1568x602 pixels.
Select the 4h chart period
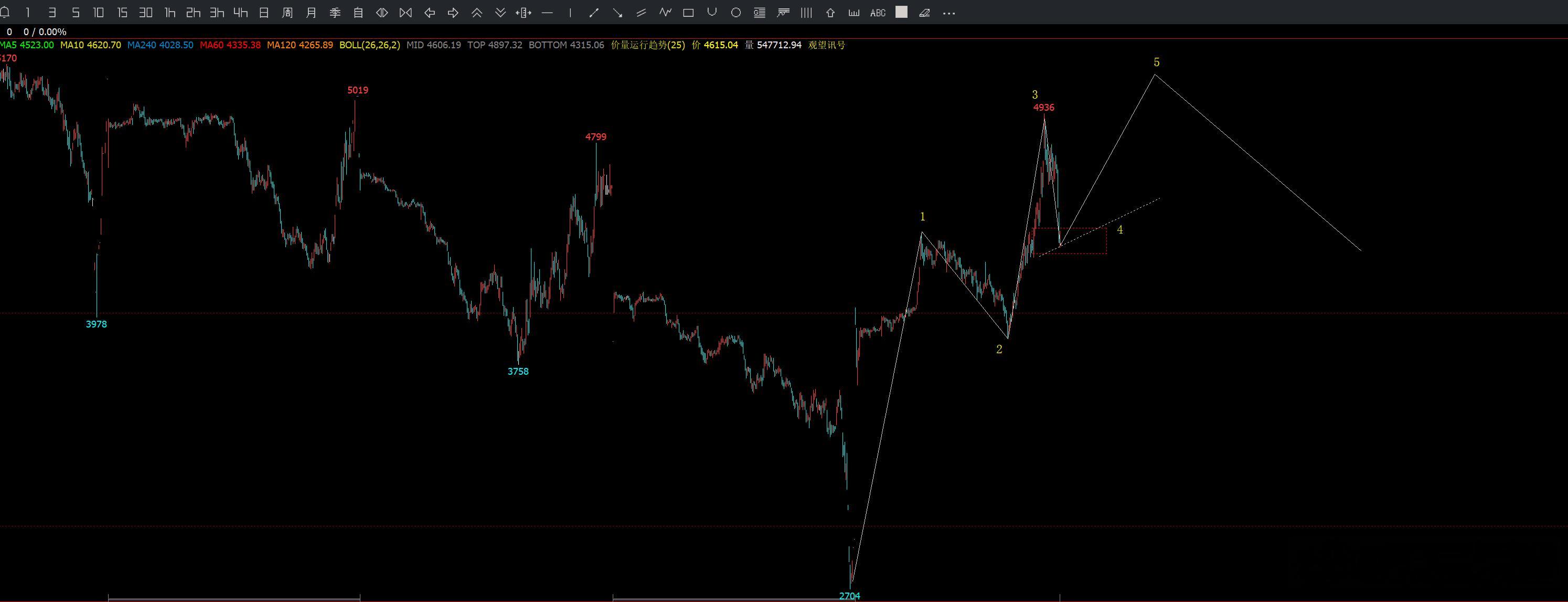coord(241,13)
